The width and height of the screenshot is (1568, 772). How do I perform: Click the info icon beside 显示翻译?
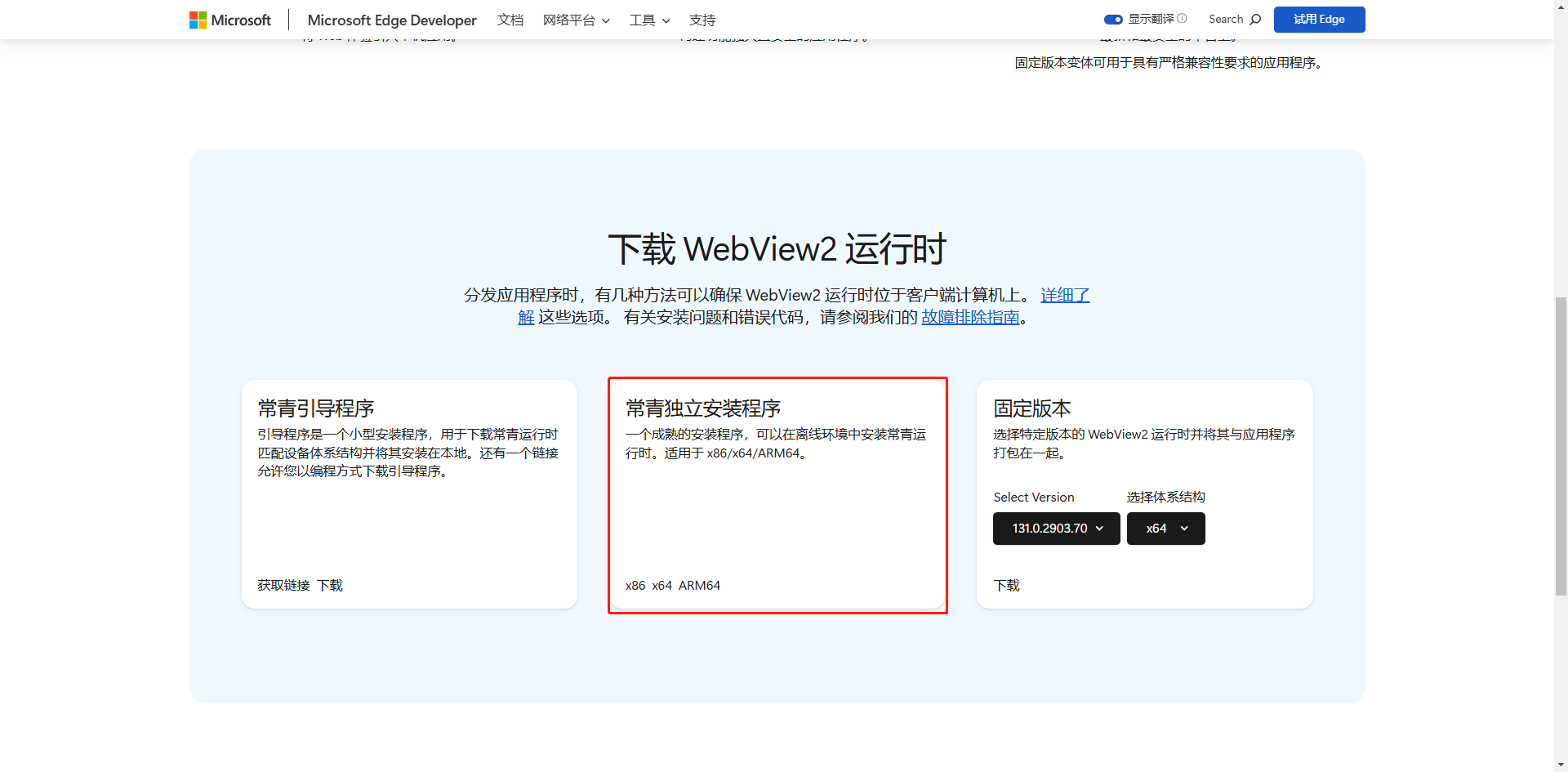(1182, 19)
